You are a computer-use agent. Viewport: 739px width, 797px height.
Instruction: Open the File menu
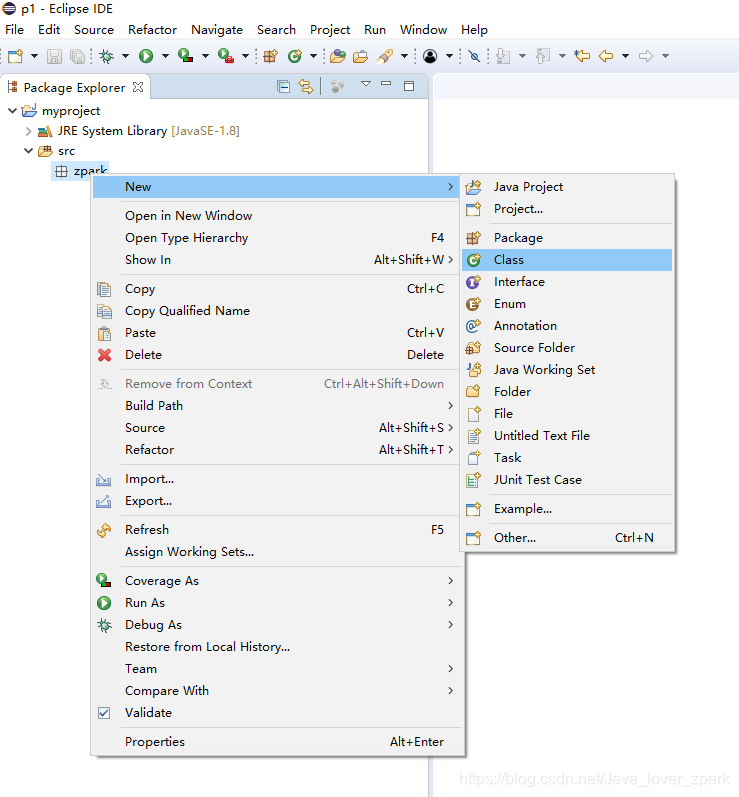click(14, 30)
